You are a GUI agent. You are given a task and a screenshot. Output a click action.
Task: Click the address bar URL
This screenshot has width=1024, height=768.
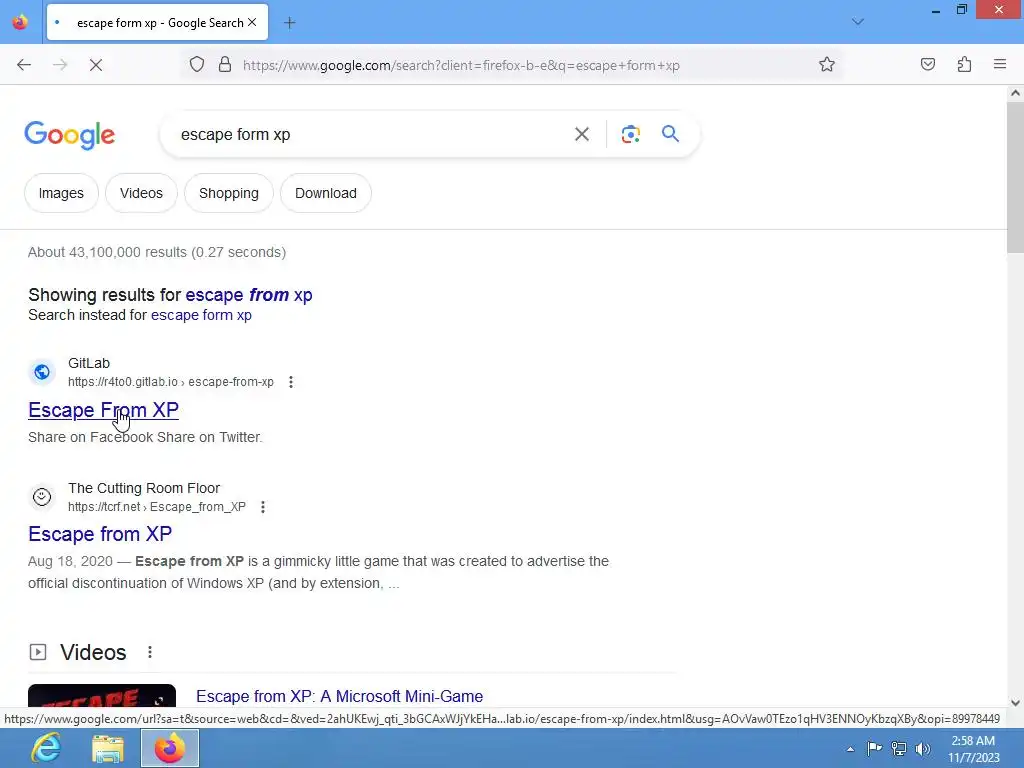click(461, 65)
